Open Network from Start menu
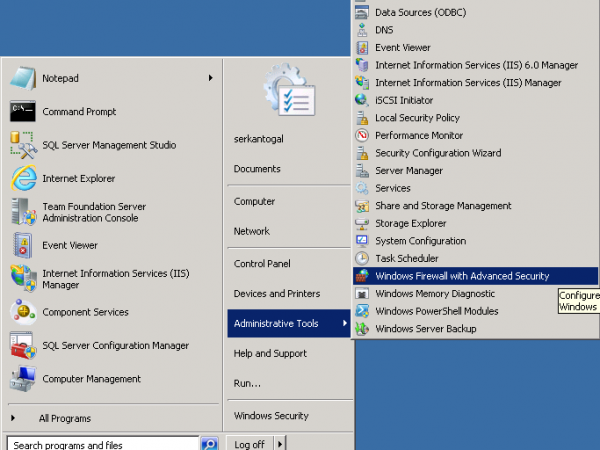The width and height of the screenshot is (600, 450). click(x=252, y=231)
